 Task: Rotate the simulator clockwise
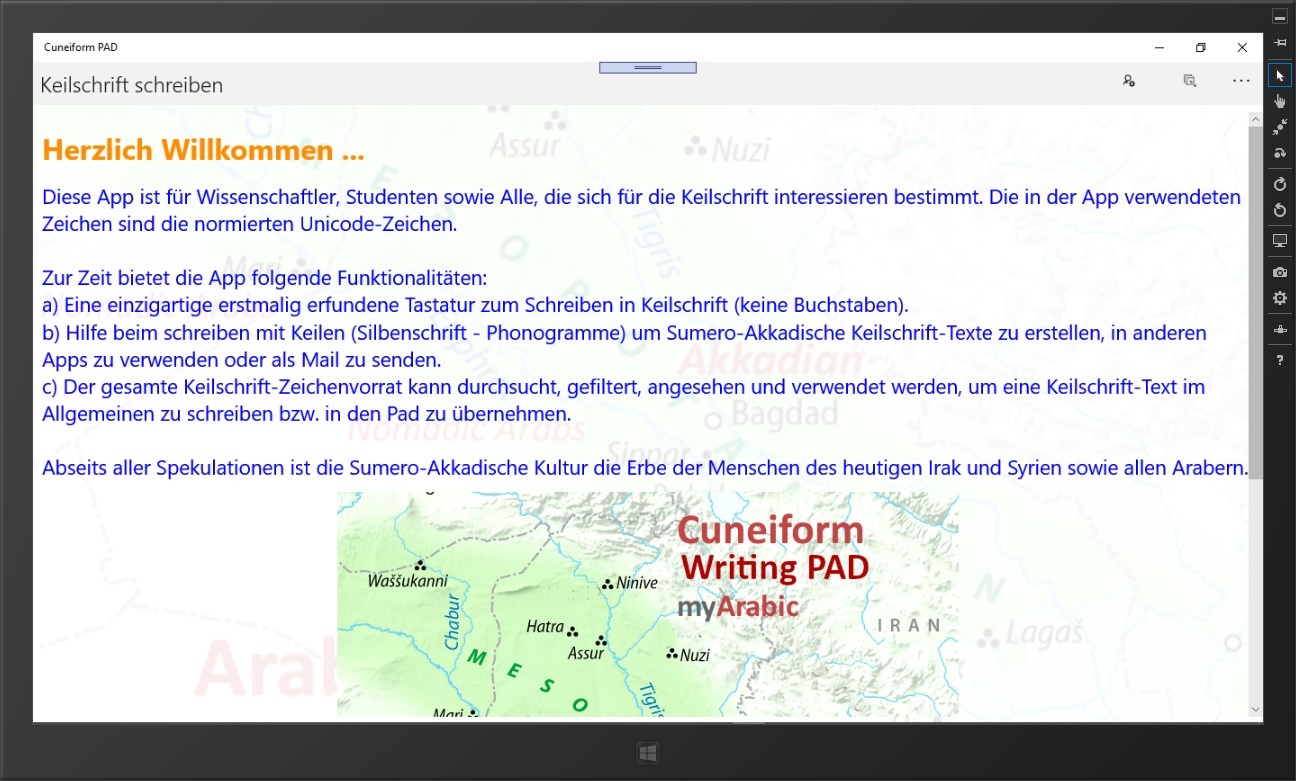point(1280,183)
